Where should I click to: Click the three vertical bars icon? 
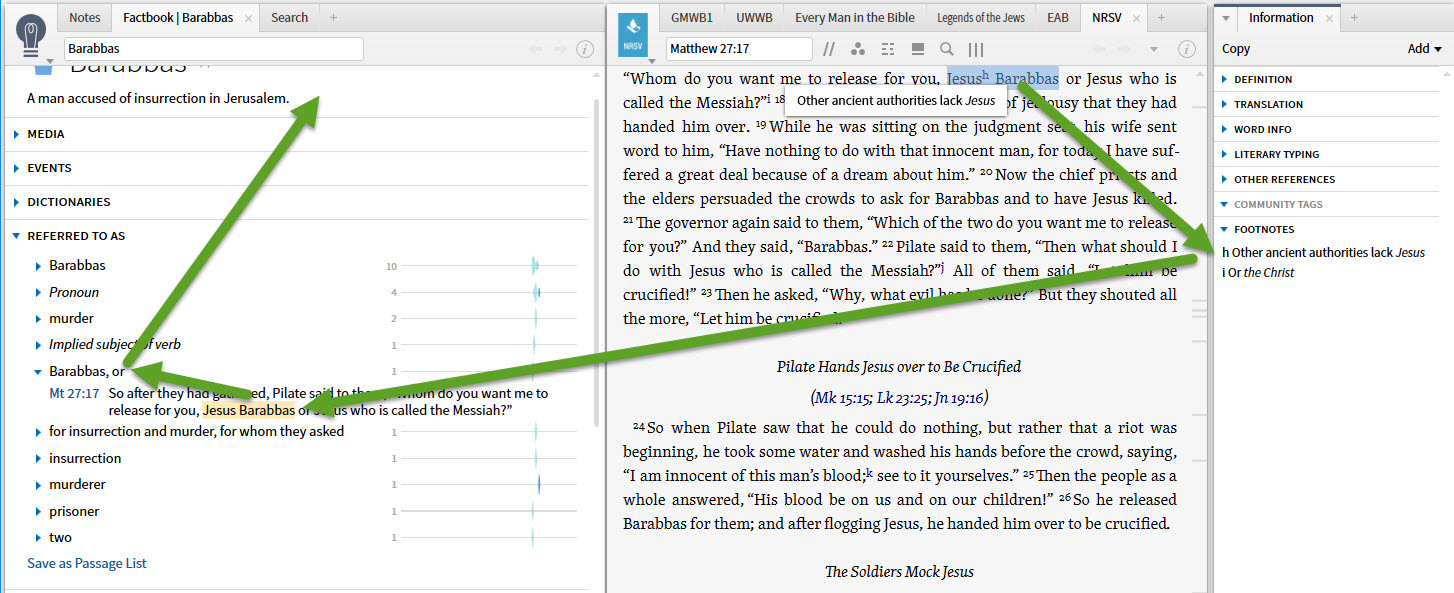[976, 49]
